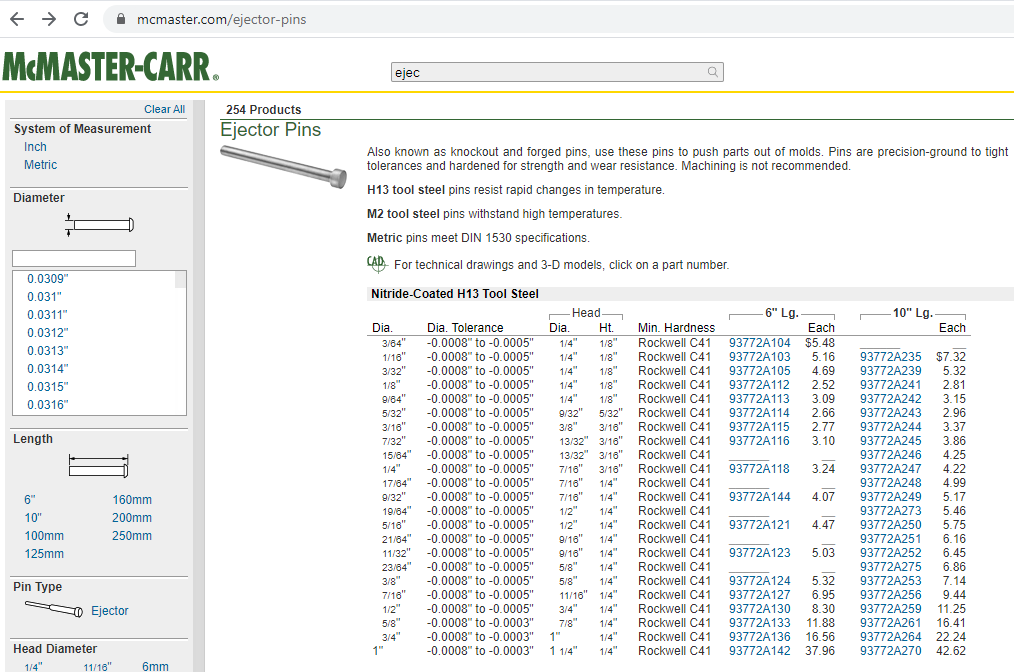Open part number 93772A144
Image resolution: width=1014 pixels, height=672 pixels.
coord(760,497)
